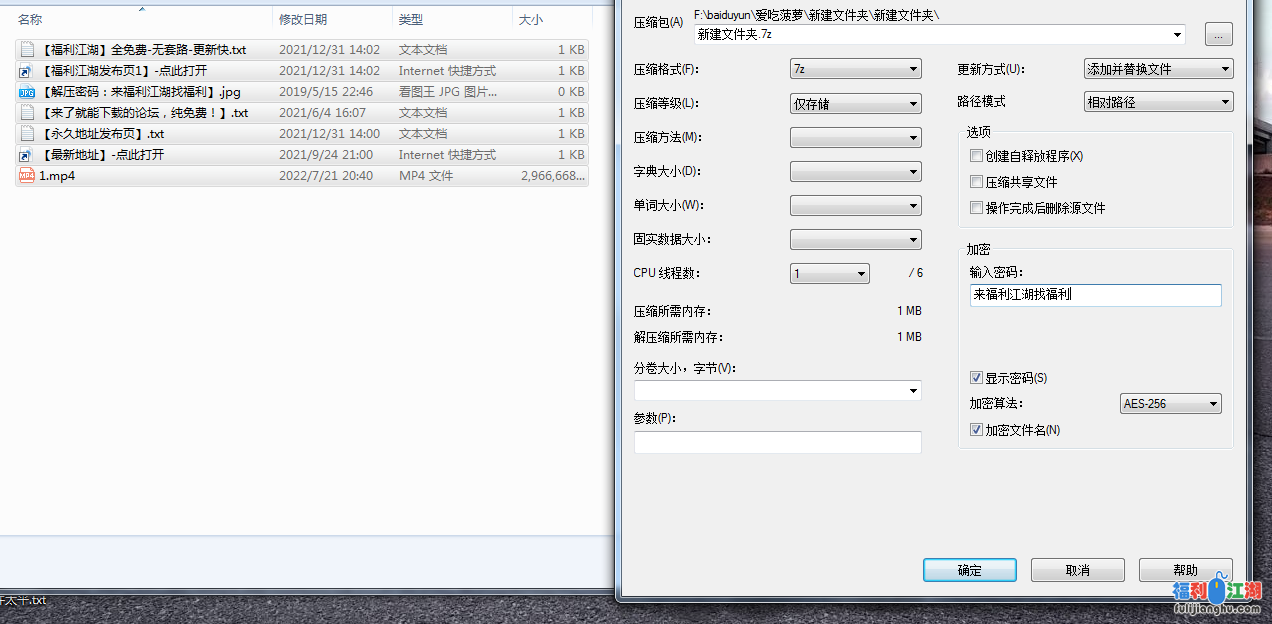
Task: Click the 输入密码 password text field
Action: (1095, 295)
